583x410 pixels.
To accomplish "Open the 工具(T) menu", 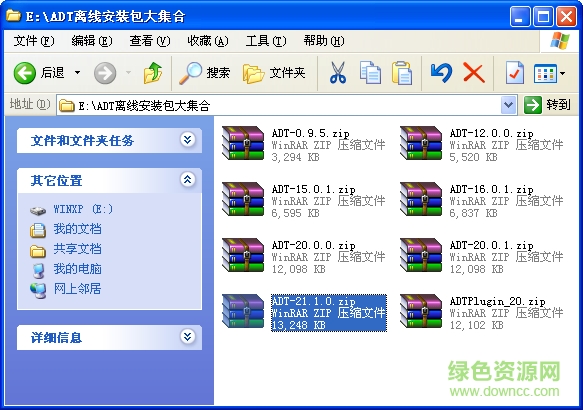I will 266,41.
